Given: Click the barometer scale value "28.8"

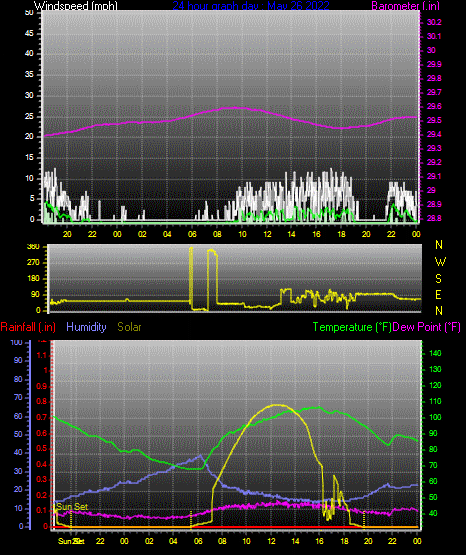Looking at the screenshot, I should coord(434,218).
